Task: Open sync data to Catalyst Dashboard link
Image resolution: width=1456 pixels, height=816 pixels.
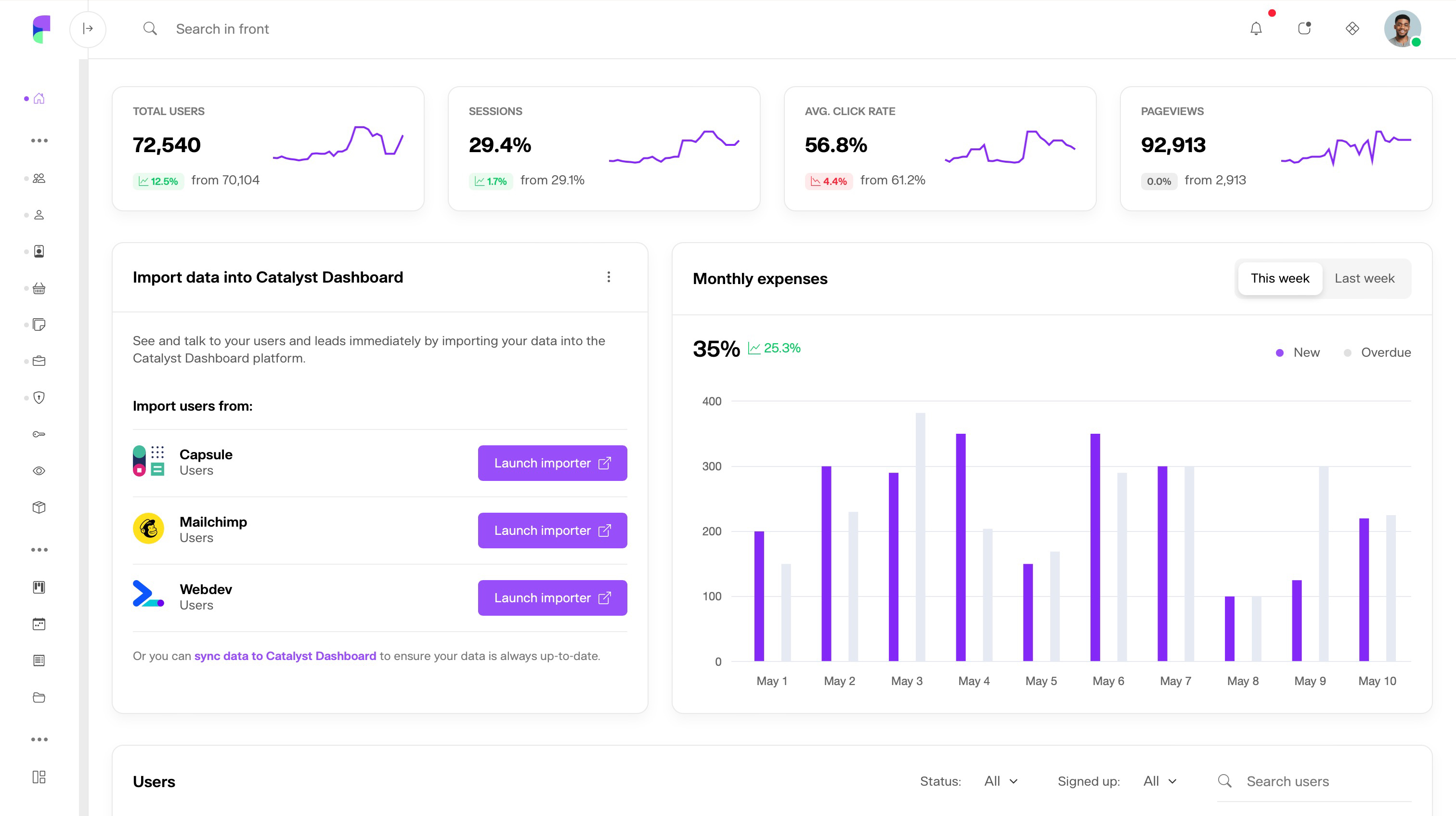Action: pos(285,656)
